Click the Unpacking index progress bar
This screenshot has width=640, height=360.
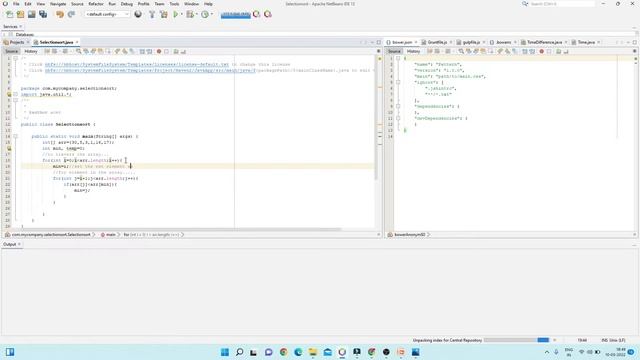516,340
